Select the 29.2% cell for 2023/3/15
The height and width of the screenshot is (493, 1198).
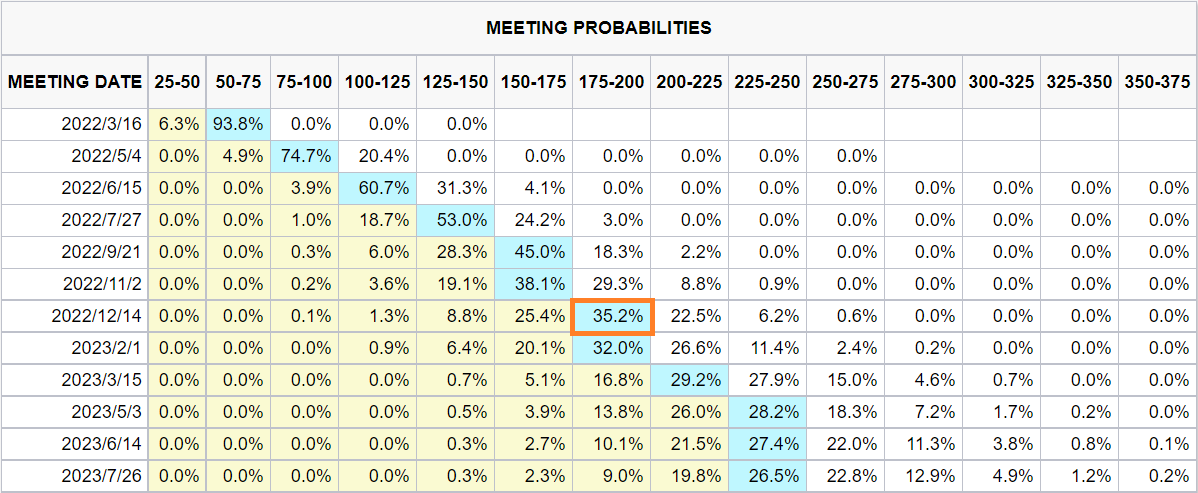pos(689,381)
